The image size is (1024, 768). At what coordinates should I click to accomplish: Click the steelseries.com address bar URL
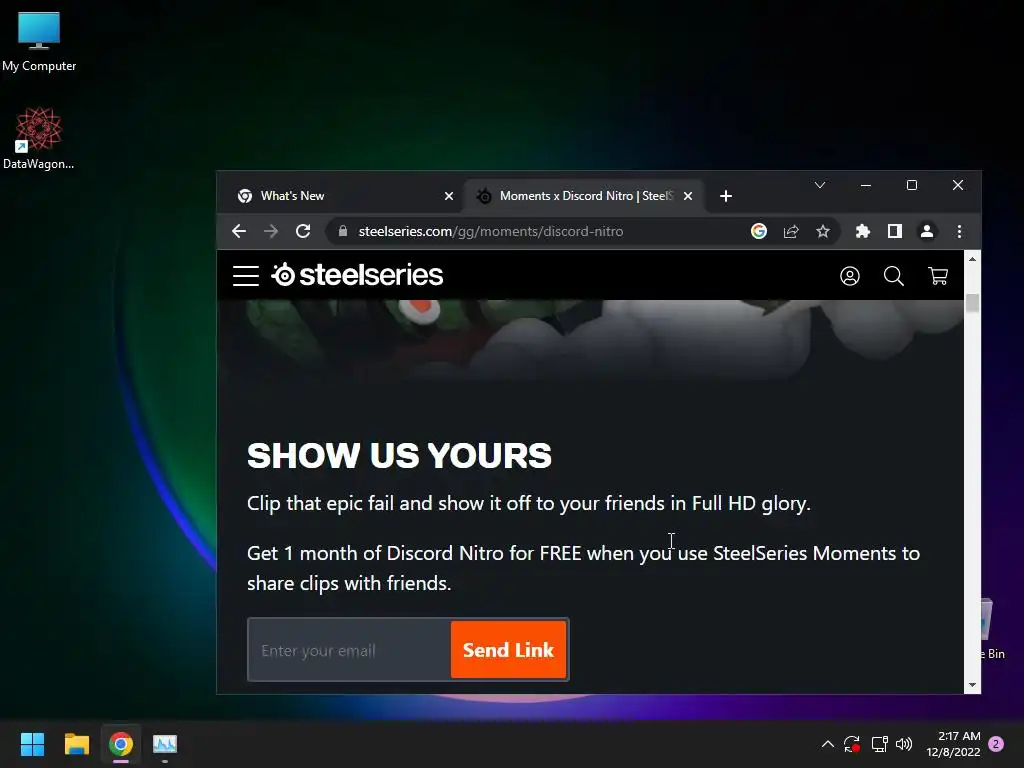[490, 231]
